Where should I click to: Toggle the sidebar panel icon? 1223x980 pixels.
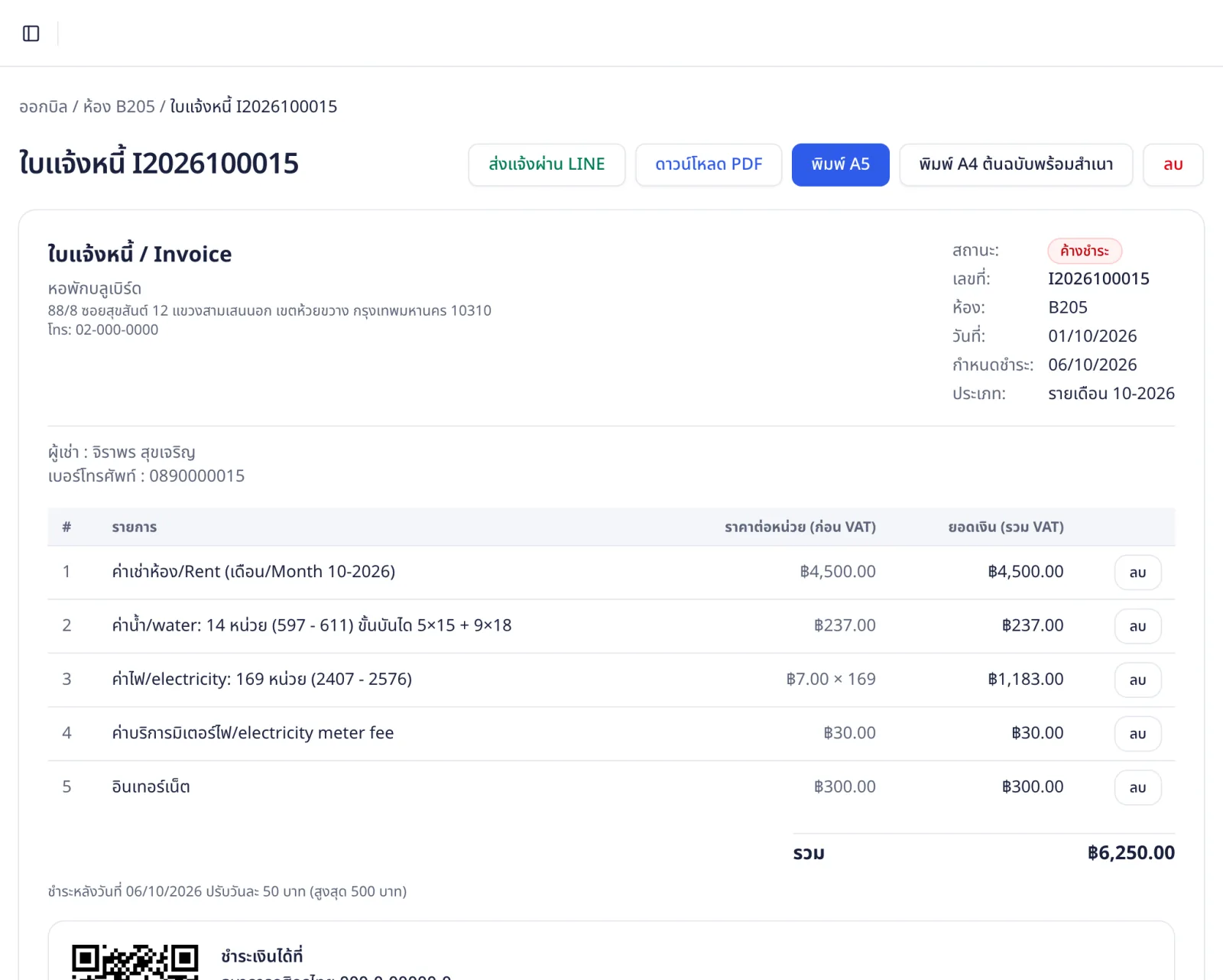[x=31, y=34]
